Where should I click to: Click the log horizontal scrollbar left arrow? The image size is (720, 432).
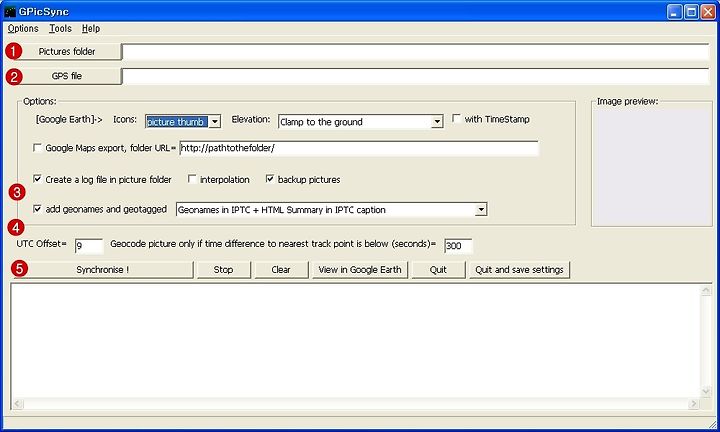[17, 404]
